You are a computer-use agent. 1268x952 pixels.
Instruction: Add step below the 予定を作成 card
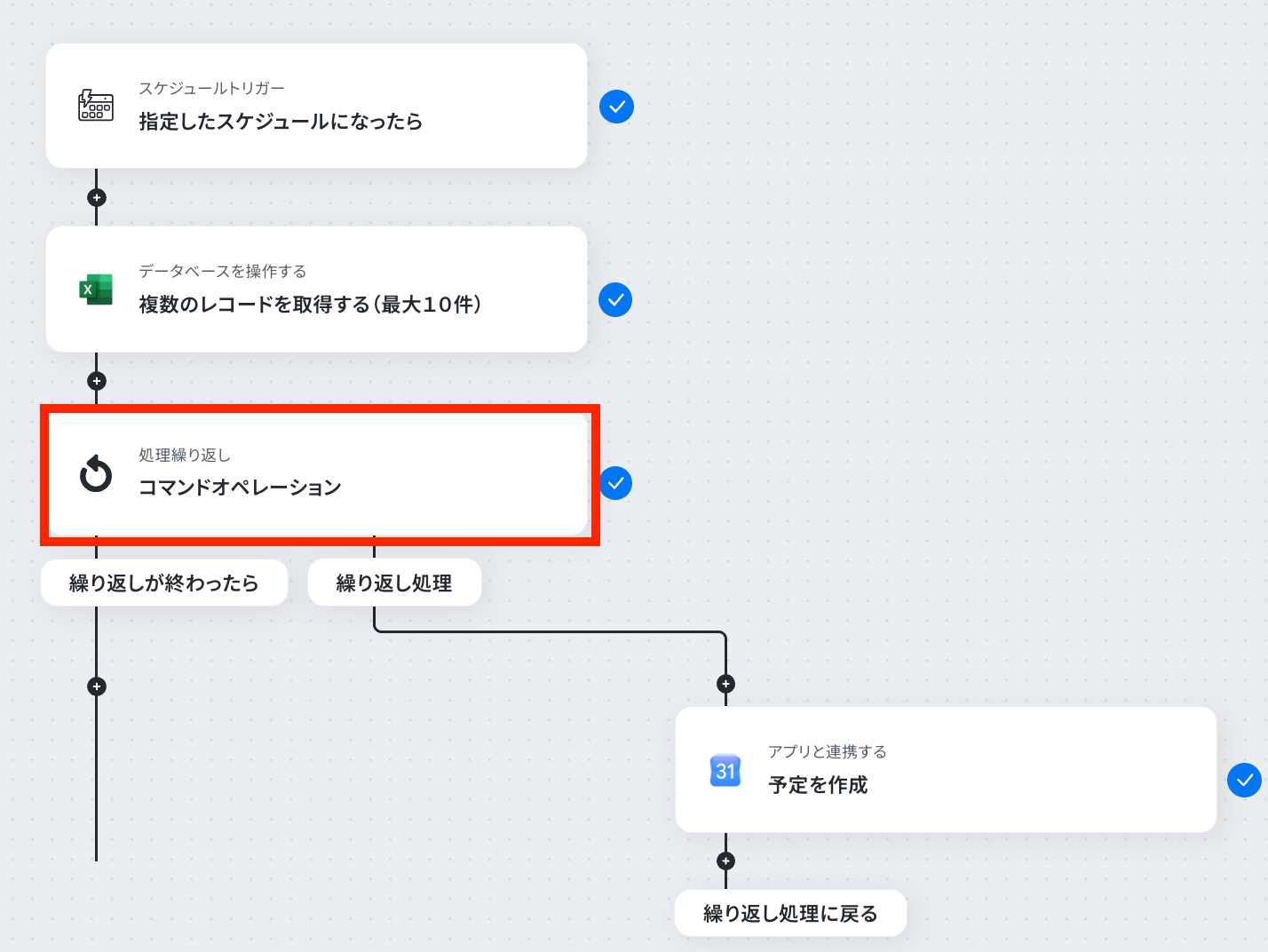[726, 861]
